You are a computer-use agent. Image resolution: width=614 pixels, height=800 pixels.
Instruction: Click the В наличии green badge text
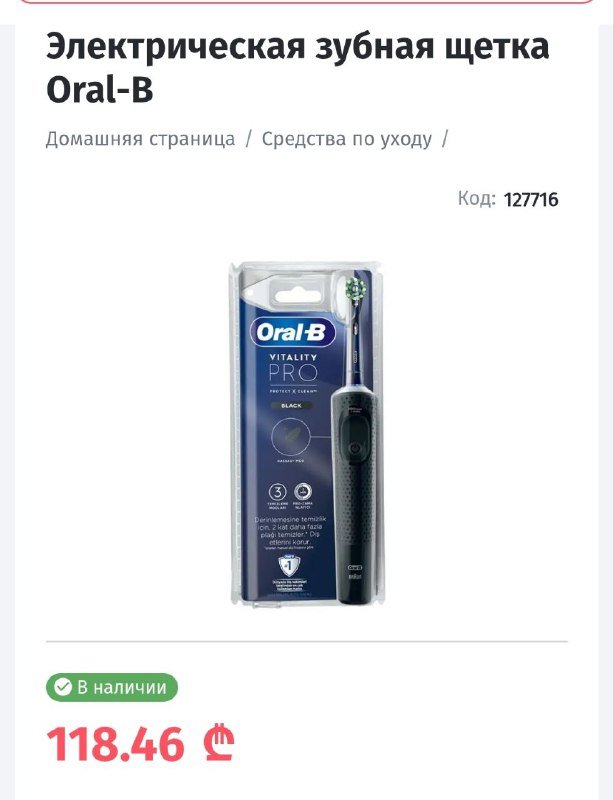(122, 687)
